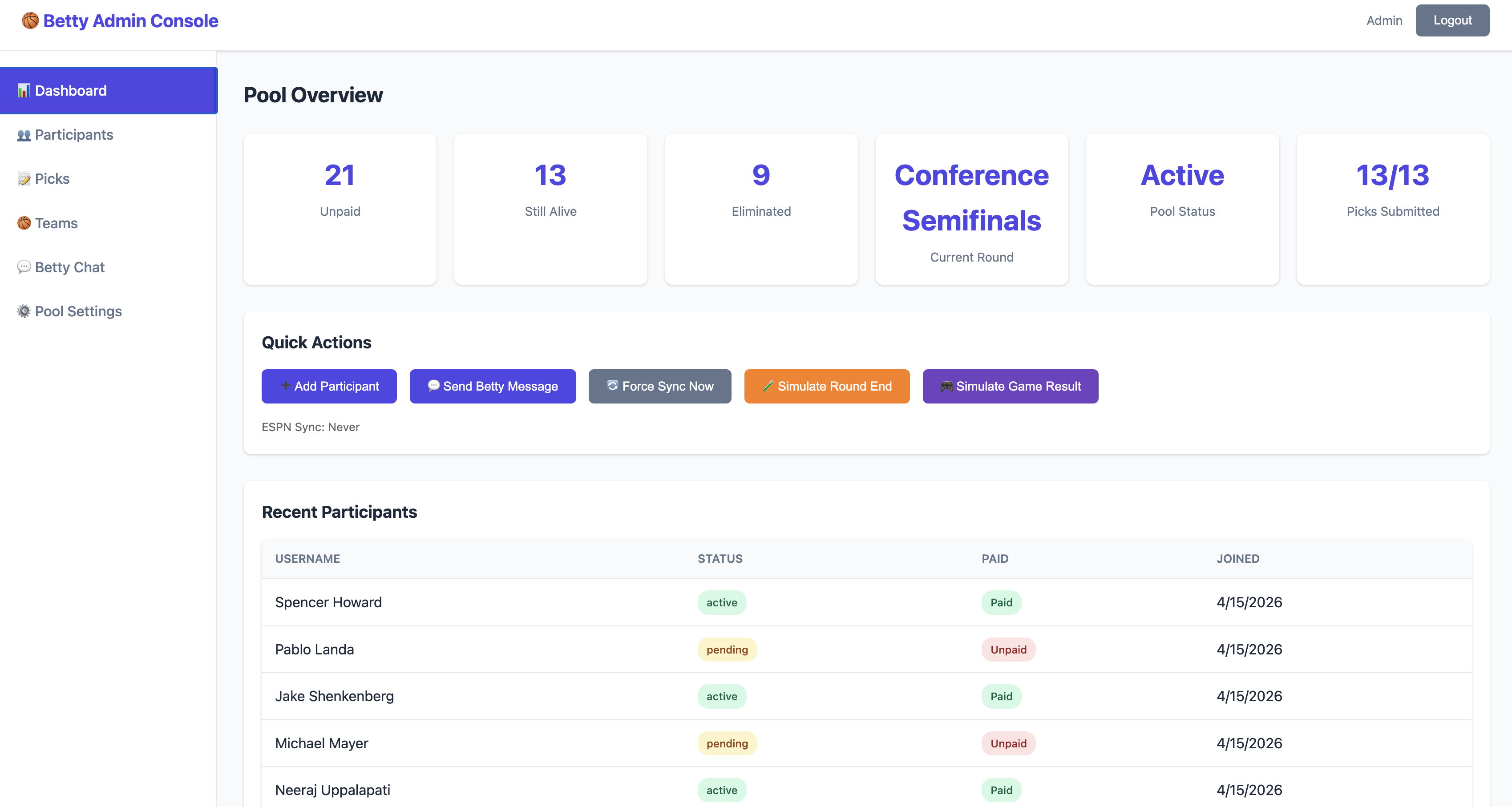Click the 13/13 Picks Submitted card
This screenshot has width=1512, height=807.
(1394, 210)
